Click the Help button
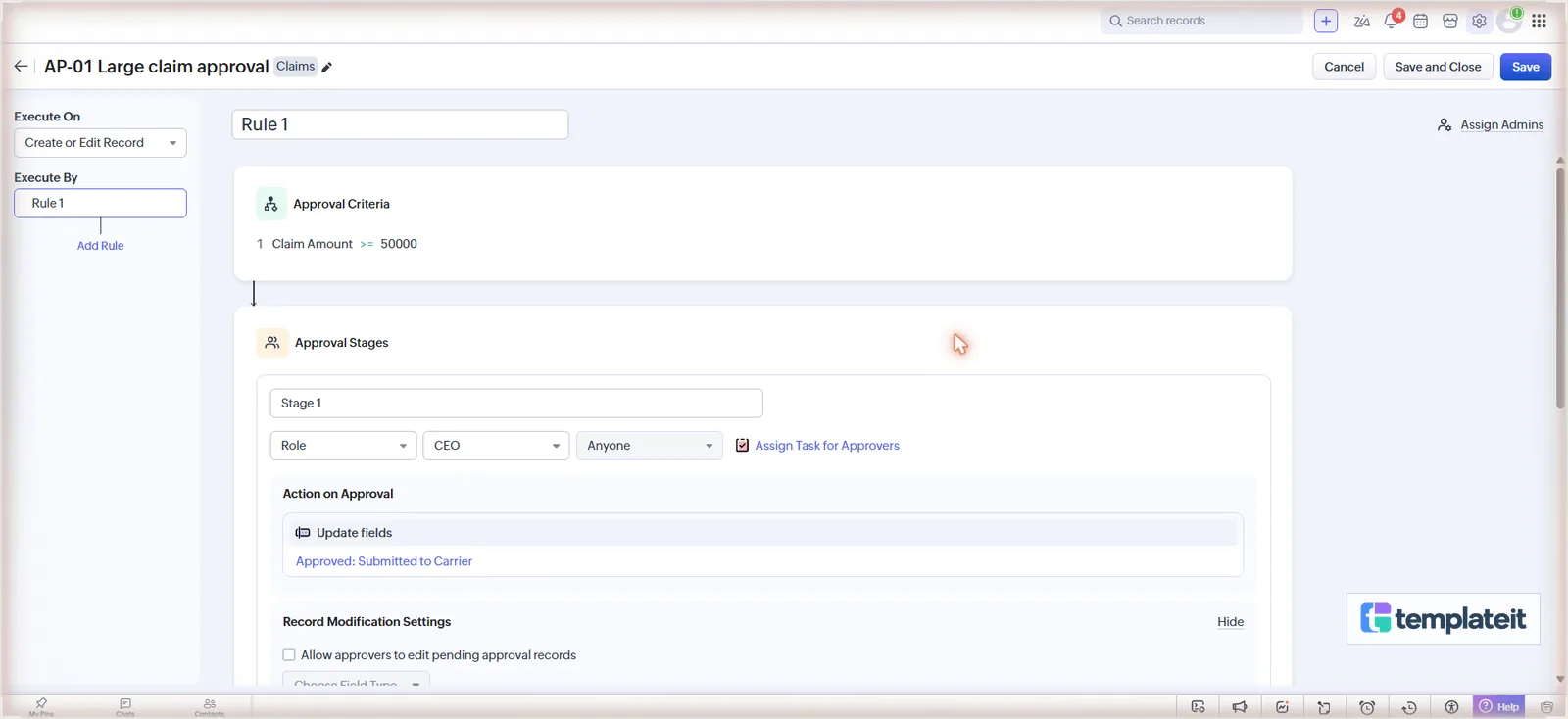The width and height of the screenshot is (1568, 719). [x=1499, y=707]
